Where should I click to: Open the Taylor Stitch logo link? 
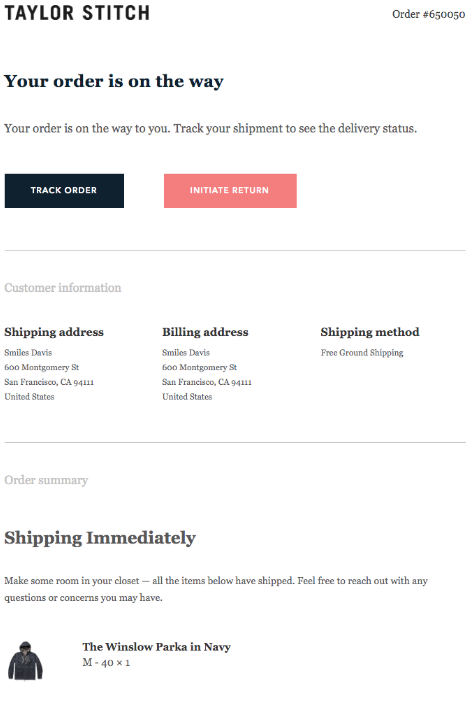pyautogui.click(x=77, y=13)
